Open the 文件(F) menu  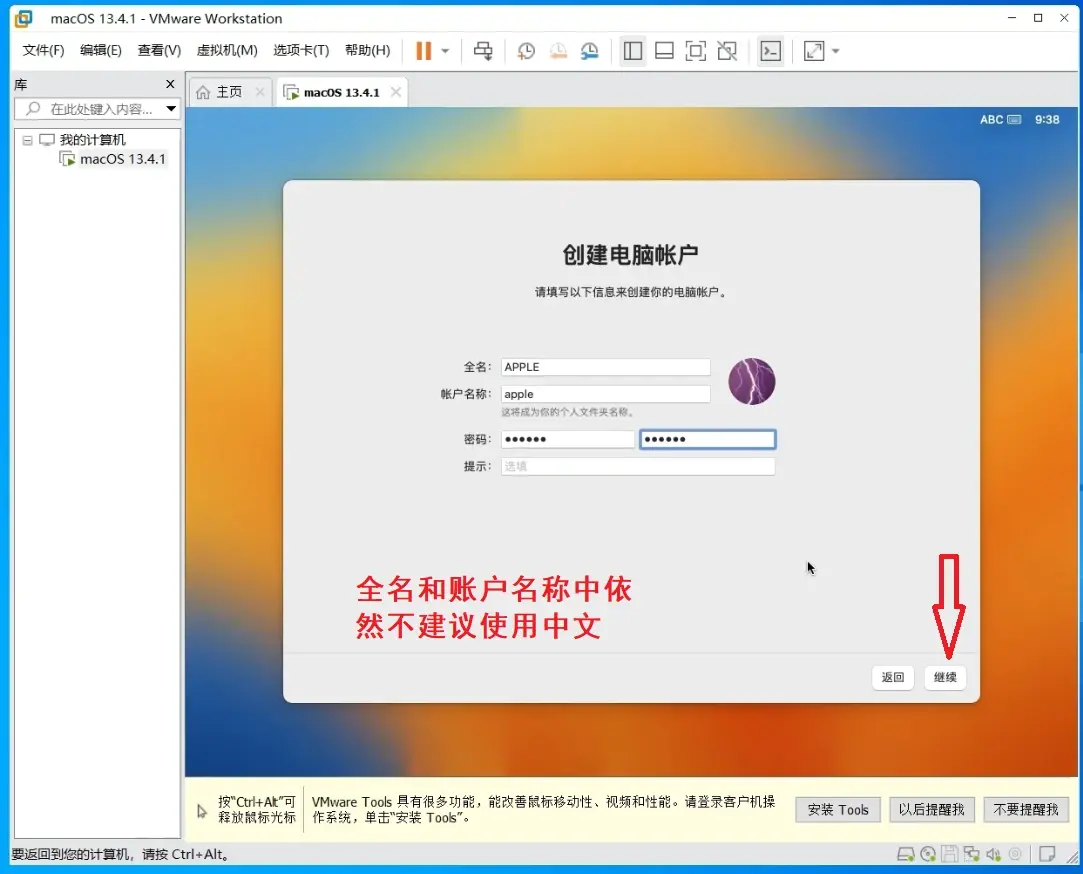(43, 50)
